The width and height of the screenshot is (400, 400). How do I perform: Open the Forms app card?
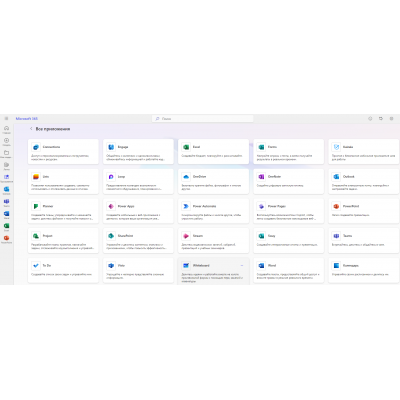click(x=289, y=152)
